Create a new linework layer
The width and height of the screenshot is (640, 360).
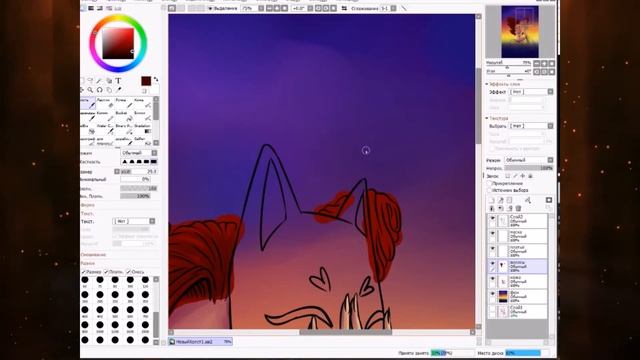(500, 200)
